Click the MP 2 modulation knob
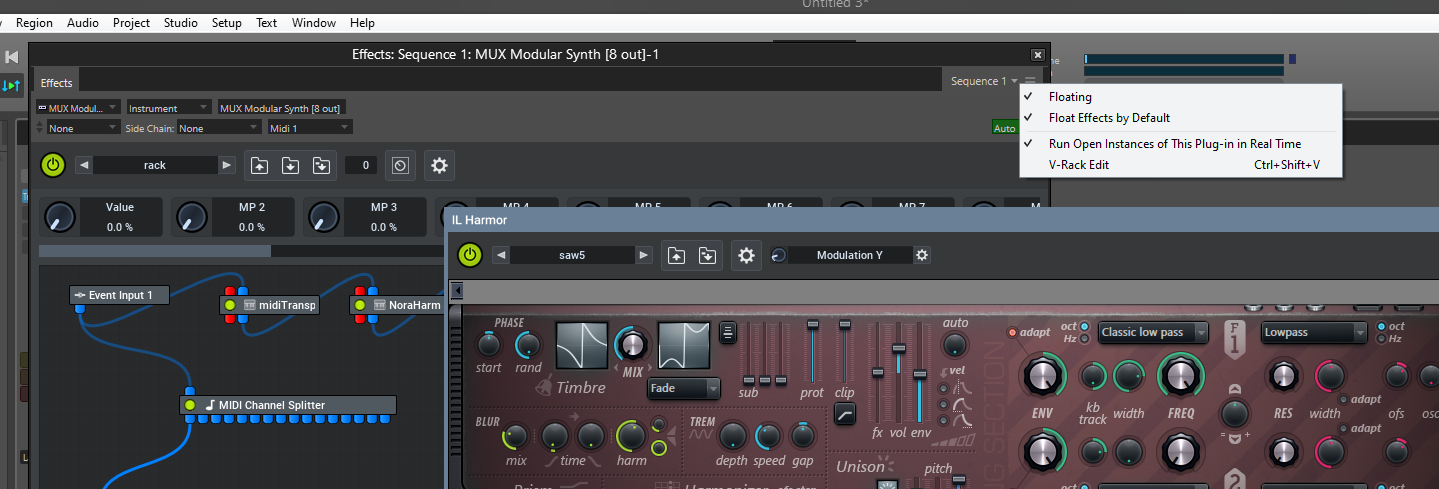This screenshot has width=1439, height=489. click(x=192, y=216)
